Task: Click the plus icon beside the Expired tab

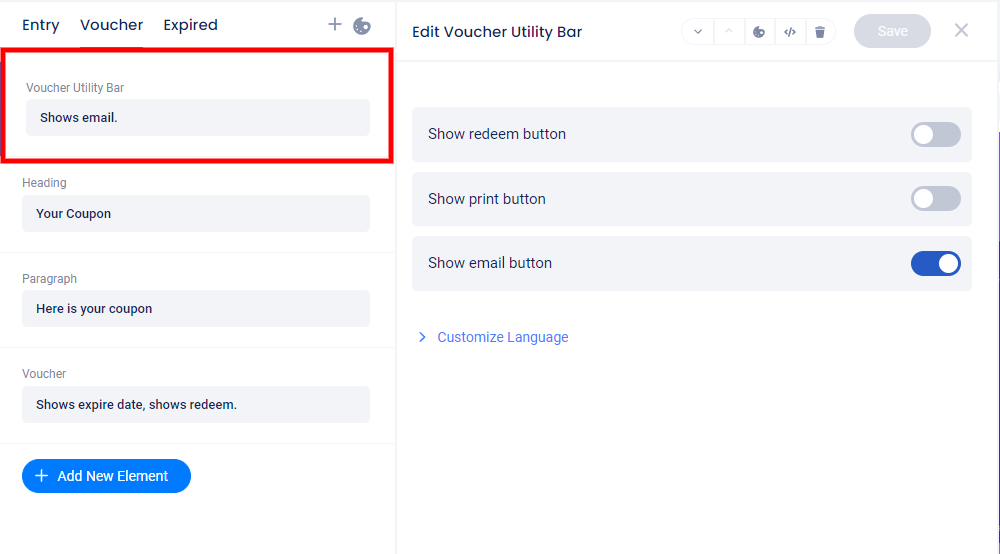Action: (335, 25)
